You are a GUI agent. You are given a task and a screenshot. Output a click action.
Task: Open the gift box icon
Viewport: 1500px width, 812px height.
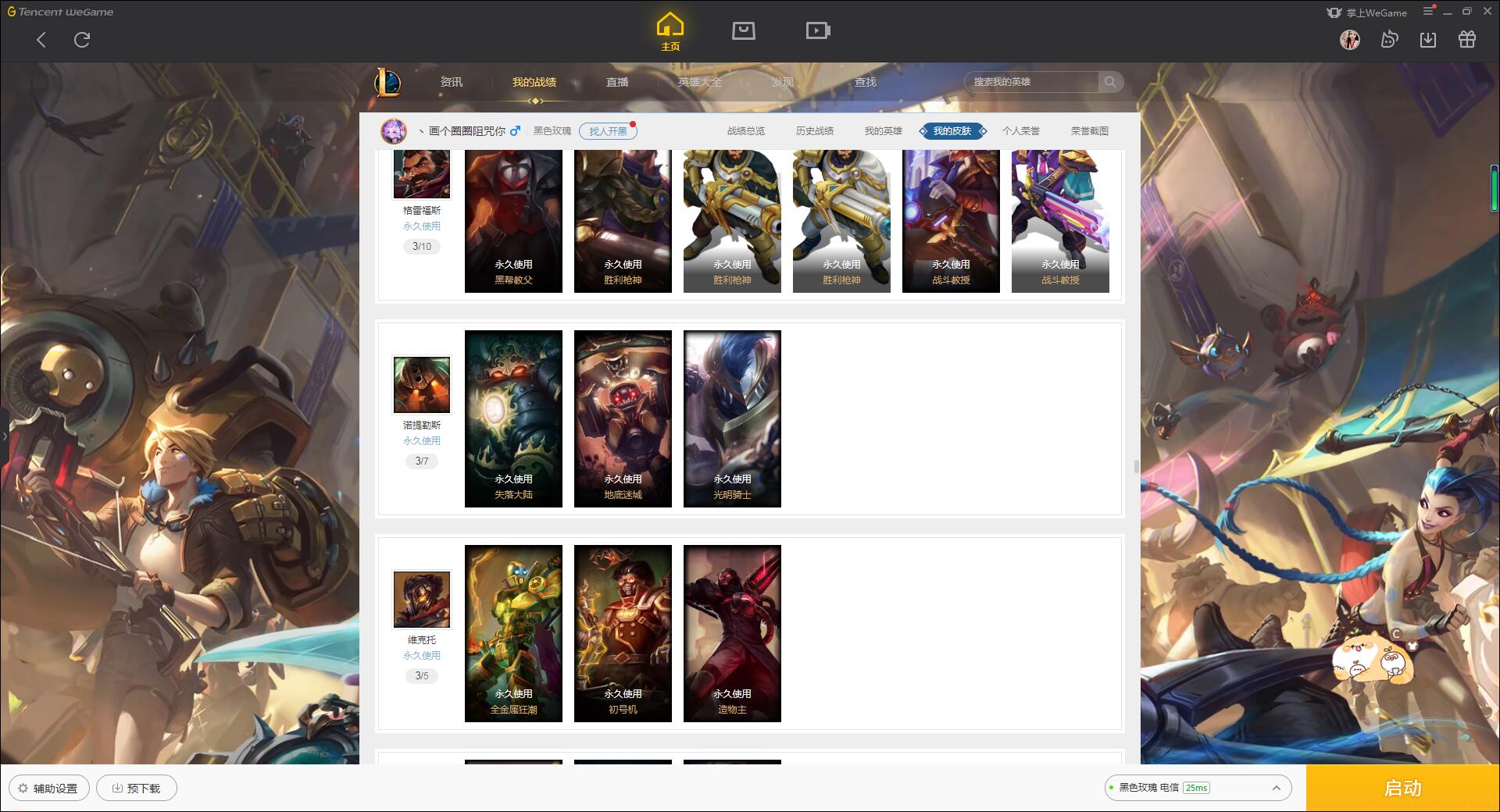[x=1467, y=40]
